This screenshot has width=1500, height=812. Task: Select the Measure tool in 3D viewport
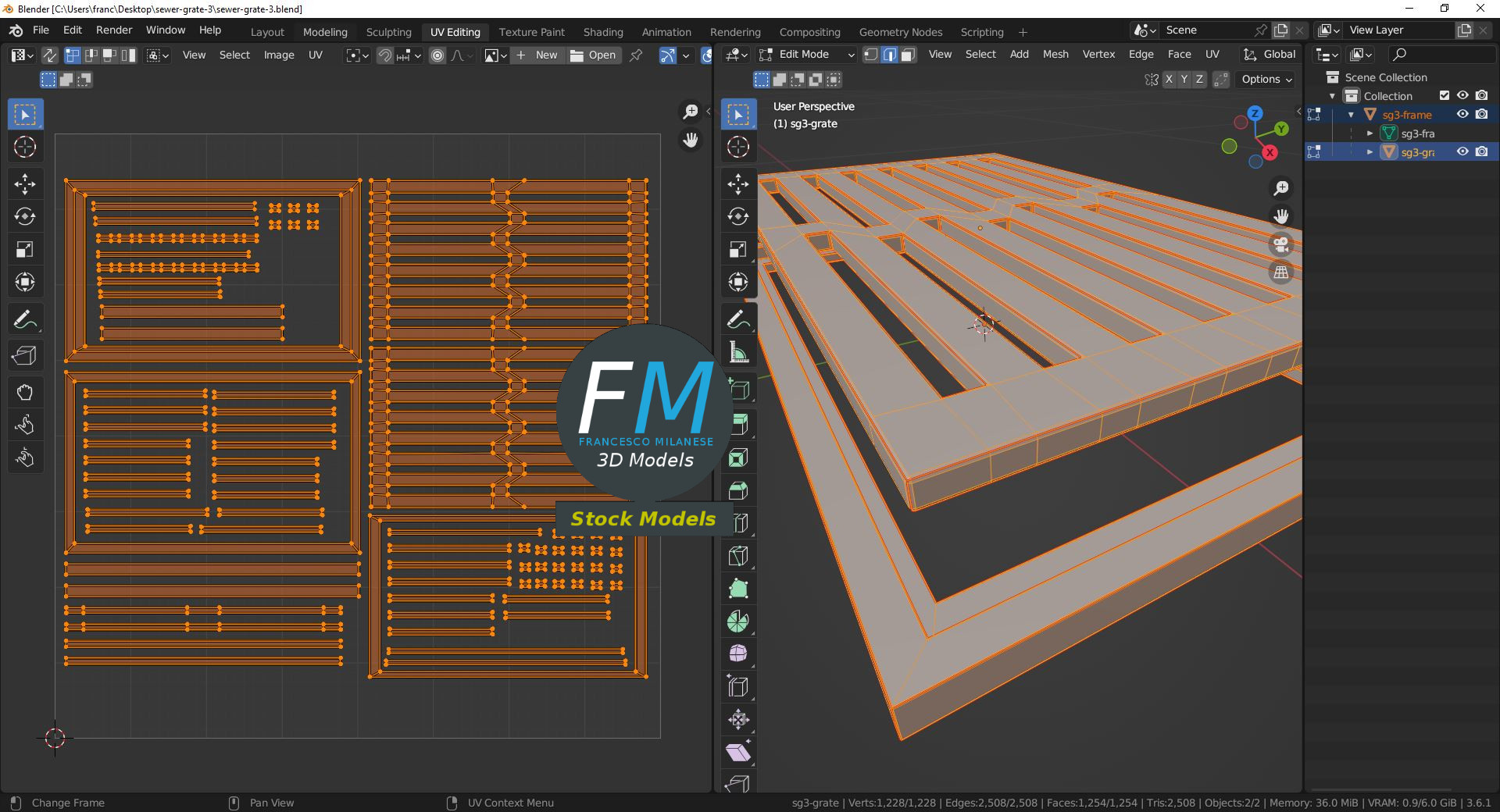(738, 353)
